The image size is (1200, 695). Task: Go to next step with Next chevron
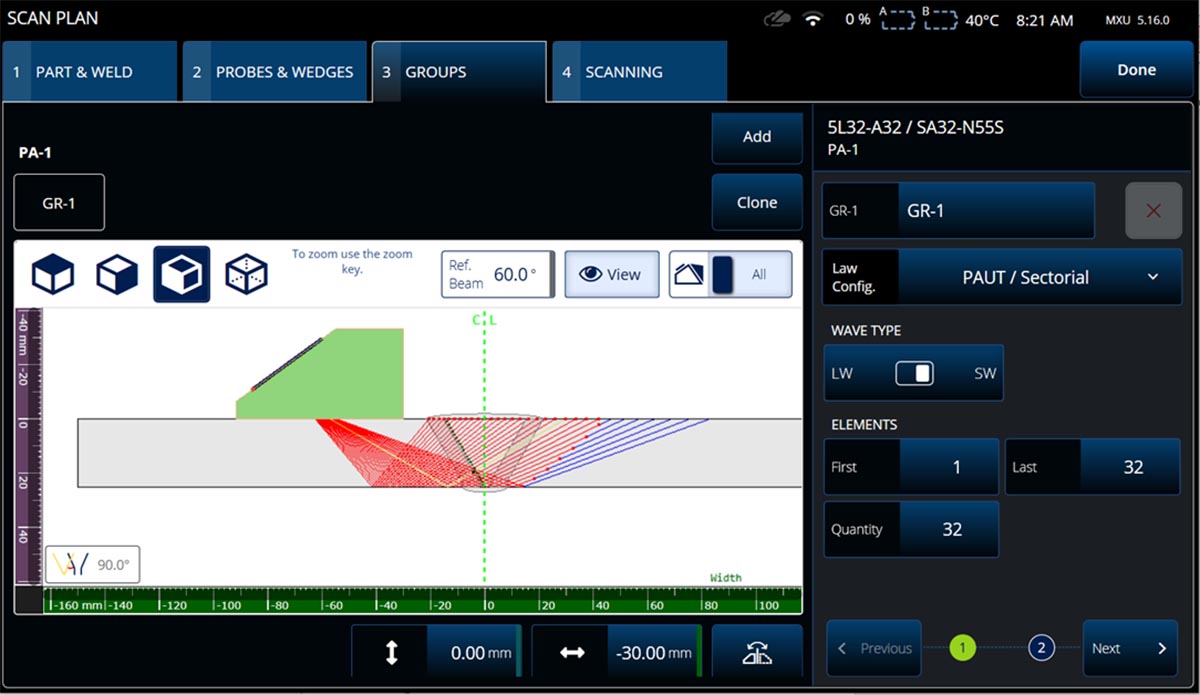pyautogui.click(x=1129, y=648)
